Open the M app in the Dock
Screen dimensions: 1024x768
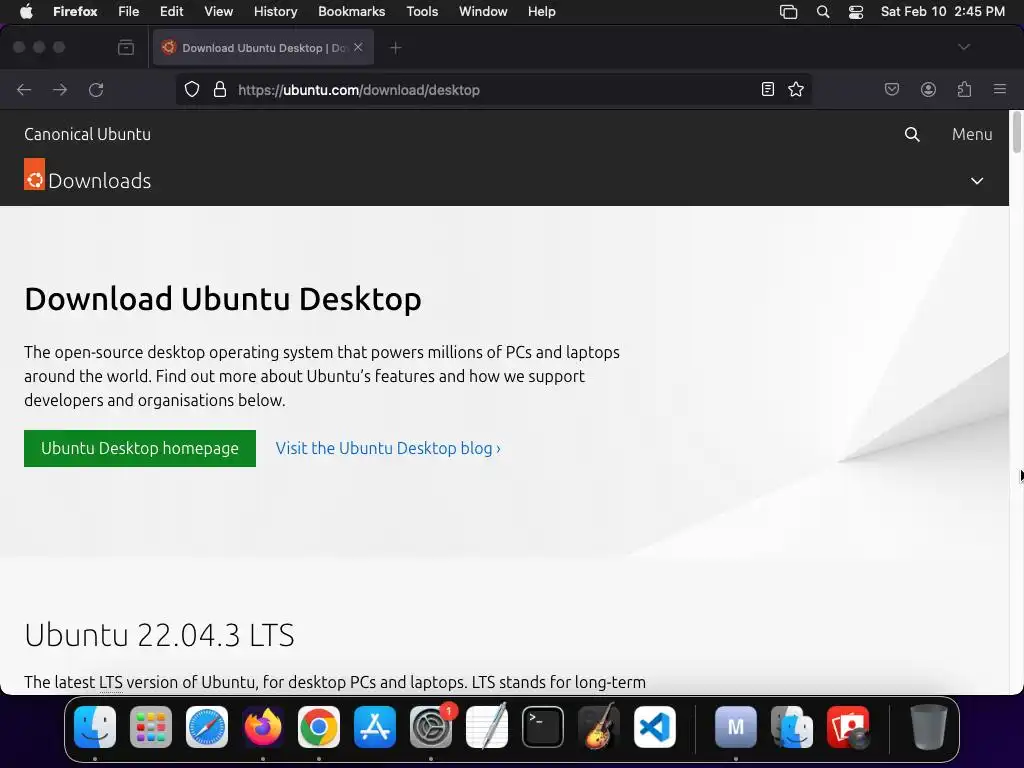pyautogui.click(x=736, y=727)
